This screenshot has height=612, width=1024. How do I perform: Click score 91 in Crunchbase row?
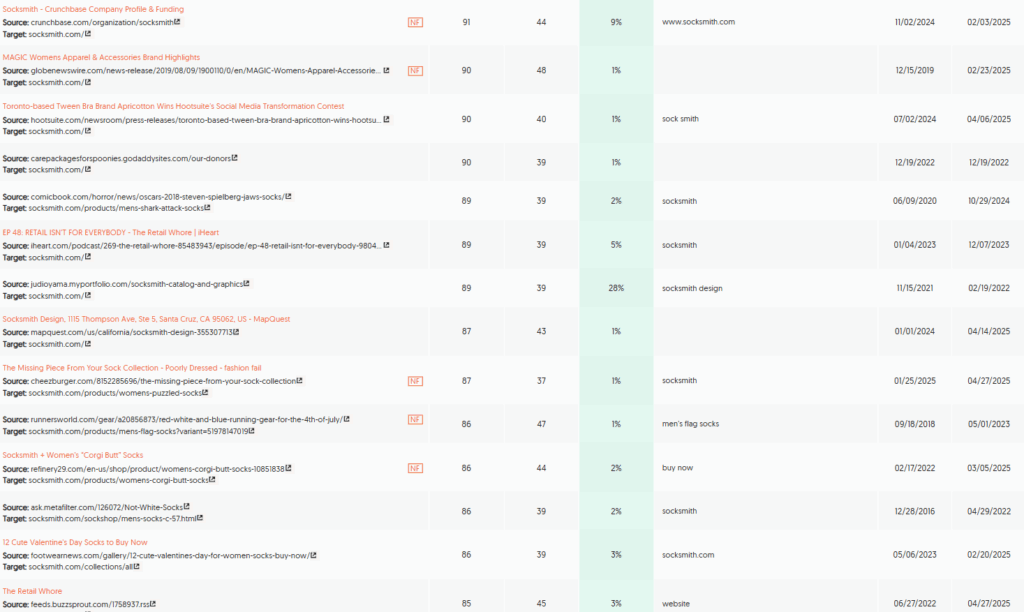pos(466,22)
